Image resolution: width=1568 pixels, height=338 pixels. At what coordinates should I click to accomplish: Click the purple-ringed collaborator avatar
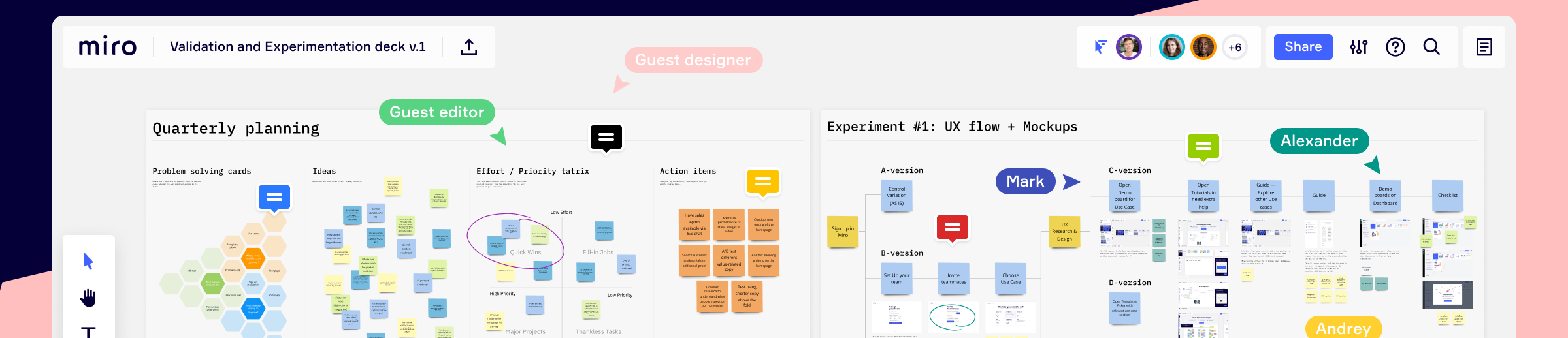point(1128,47)
